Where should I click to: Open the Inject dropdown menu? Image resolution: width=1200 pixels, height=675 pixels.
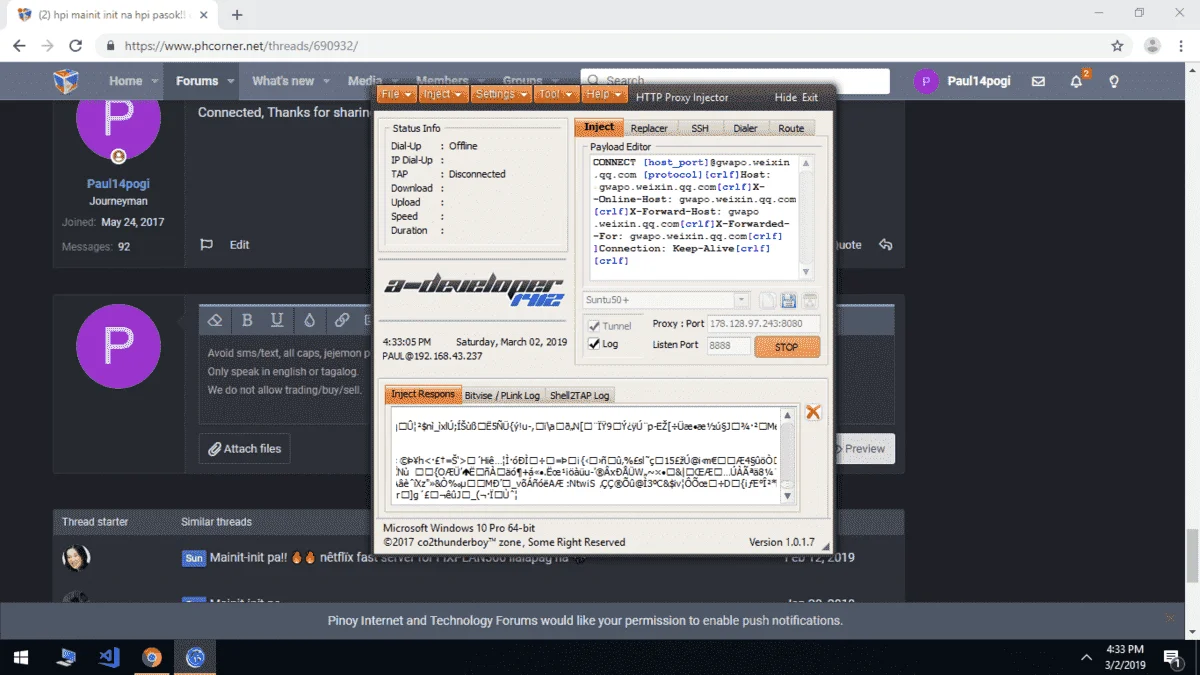pos(441,94)
